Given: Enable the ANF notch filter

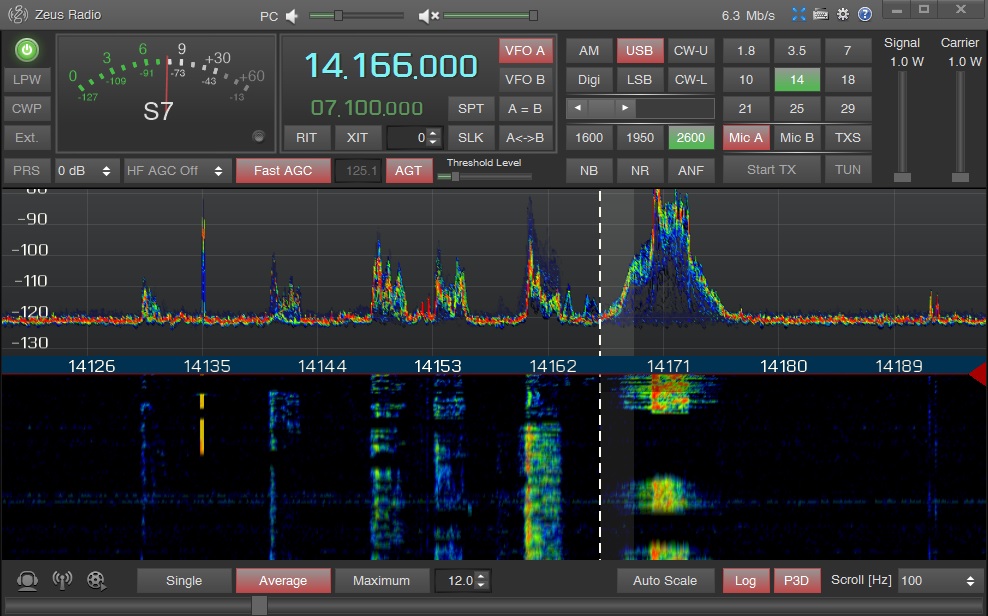Looking at the screenshot, I should point(691,170).
